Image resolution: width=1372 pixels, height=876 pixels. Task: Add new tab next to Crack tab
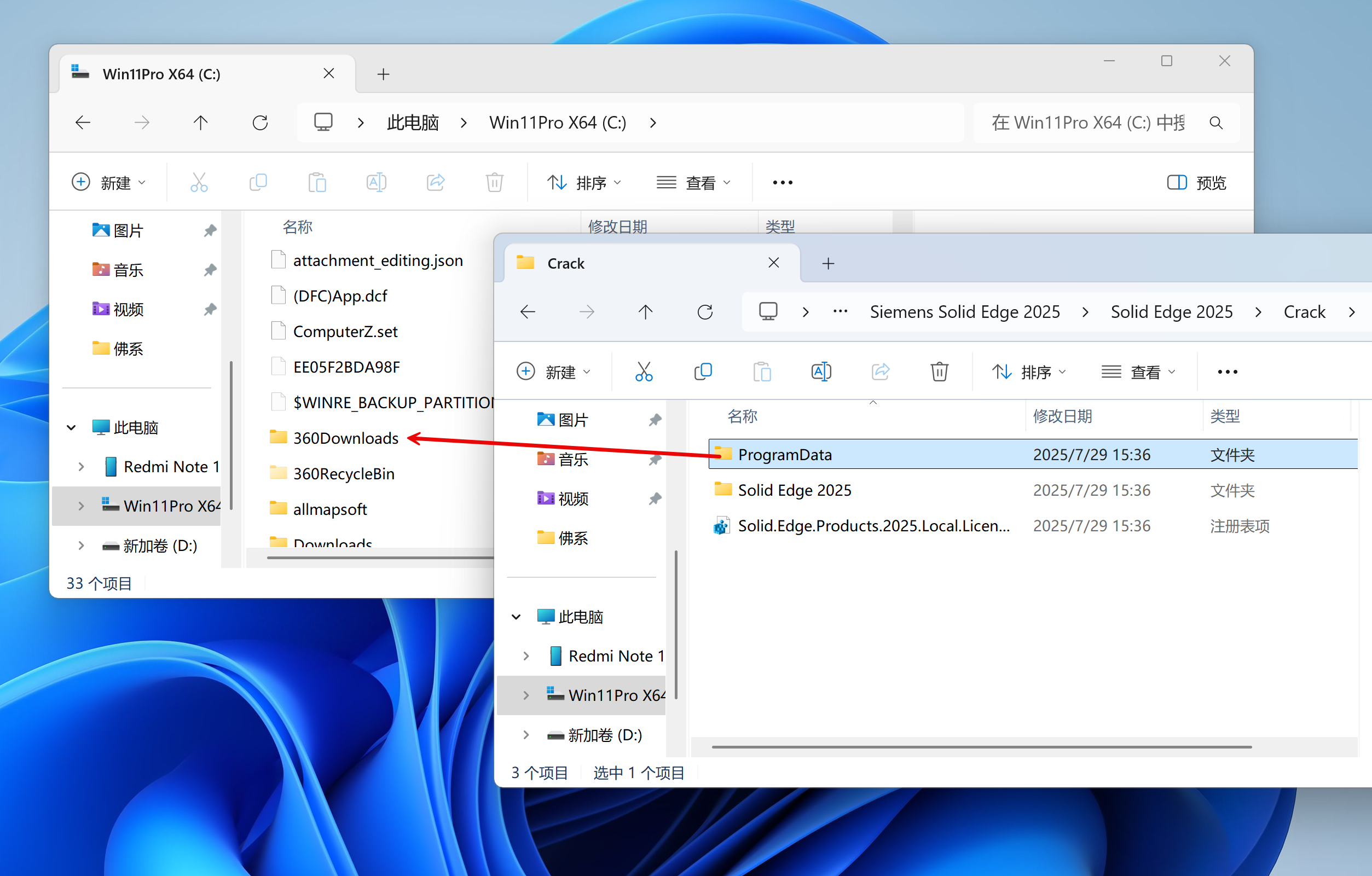(828, 263)
